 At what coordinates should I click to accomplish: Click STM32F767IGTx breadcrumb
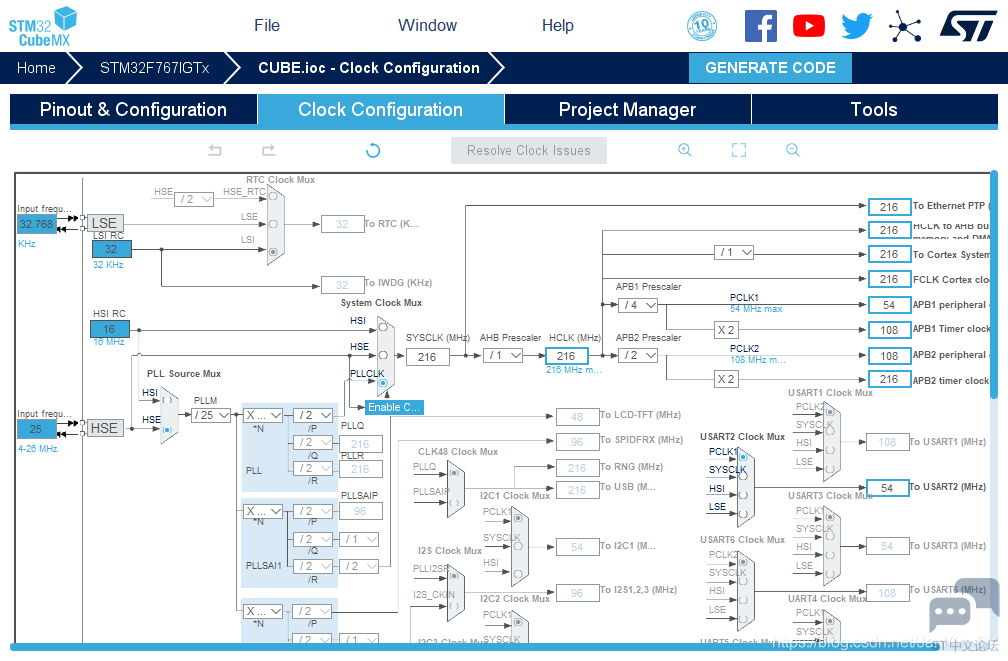coord(154,68)
